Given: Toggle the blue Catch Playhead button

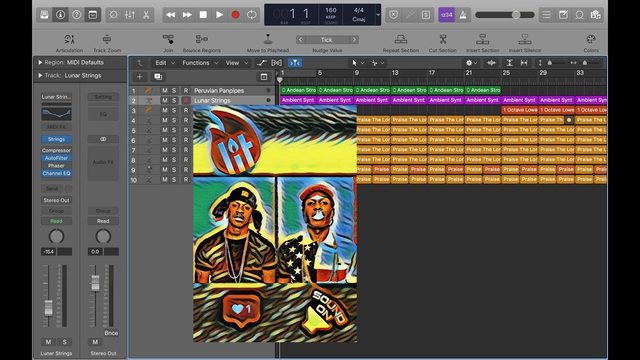Looking at the screenshot, I should tap(295, 63).
